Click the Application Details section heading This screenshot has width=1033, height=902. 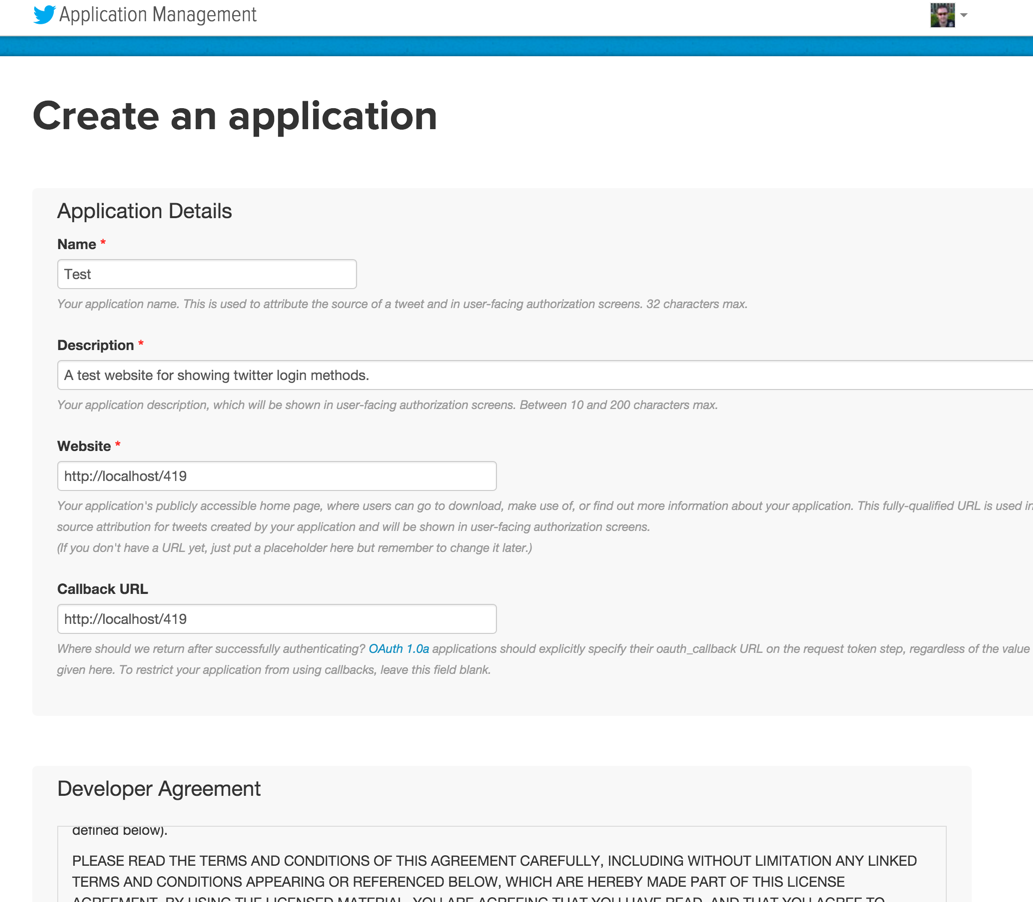(x=144, y=211)
